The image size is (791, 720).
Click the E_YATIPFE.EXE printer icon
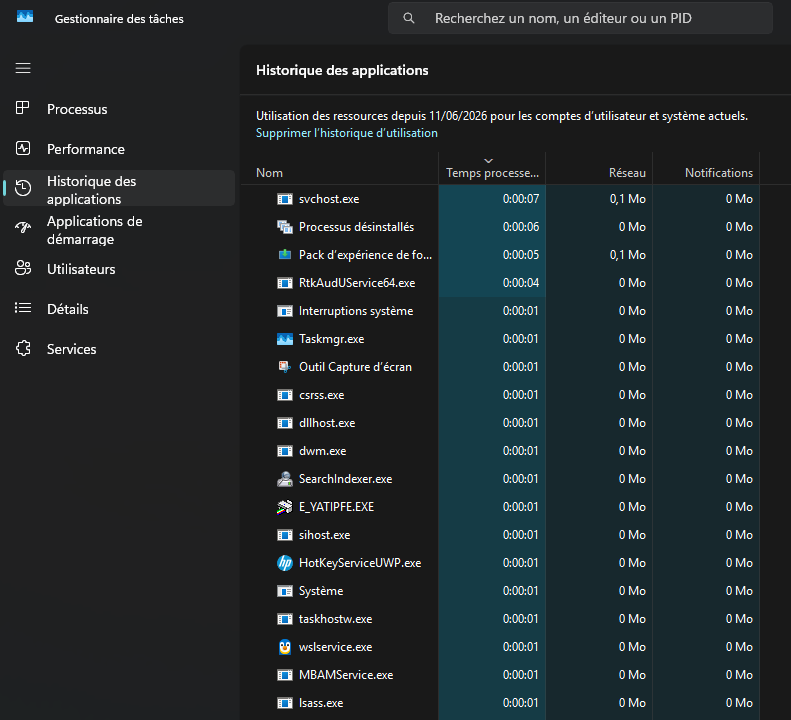pyautogui.click(x=285, y=507)
